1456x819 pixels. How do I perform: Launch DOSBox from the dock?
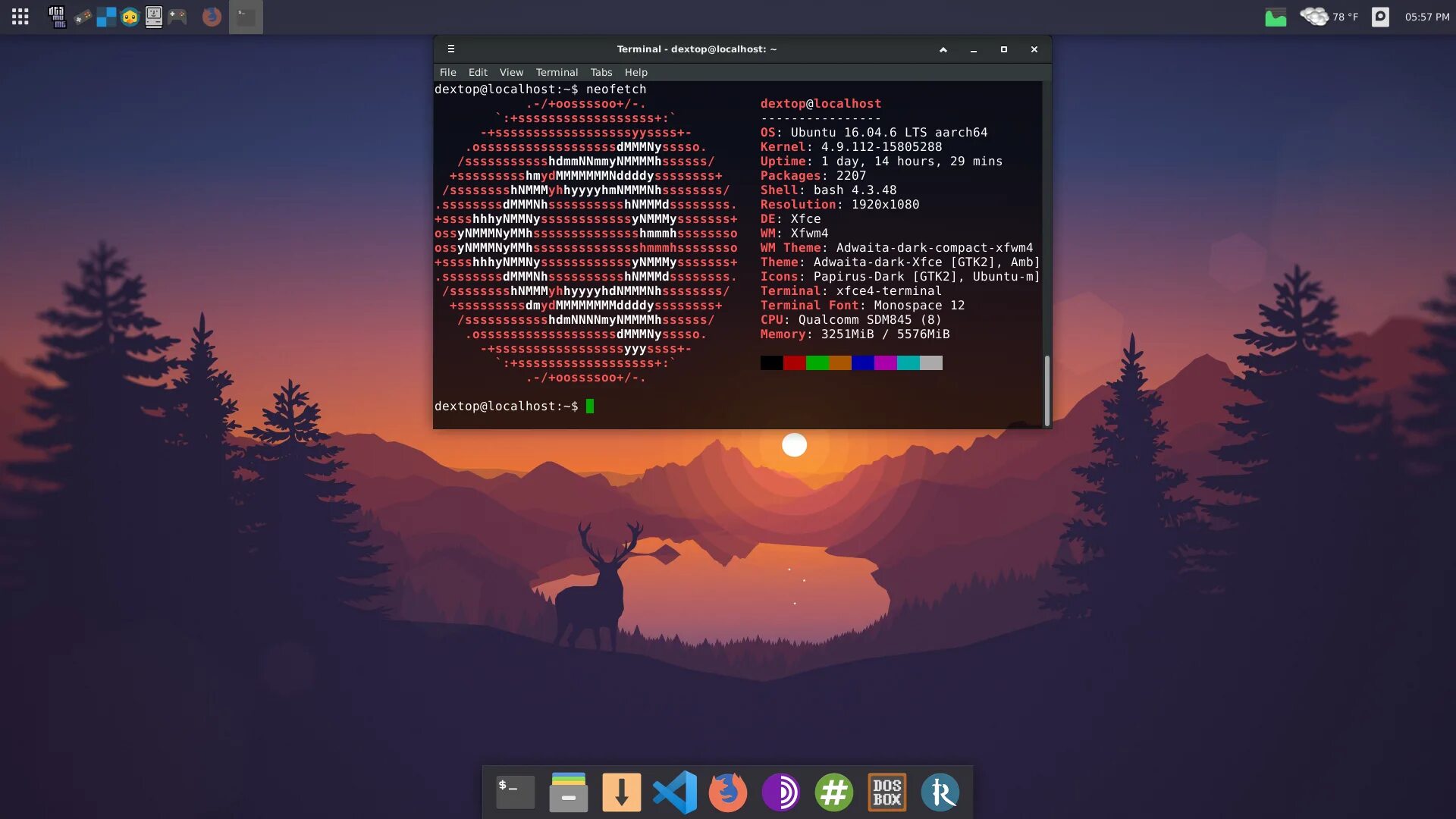click(887, 792)
